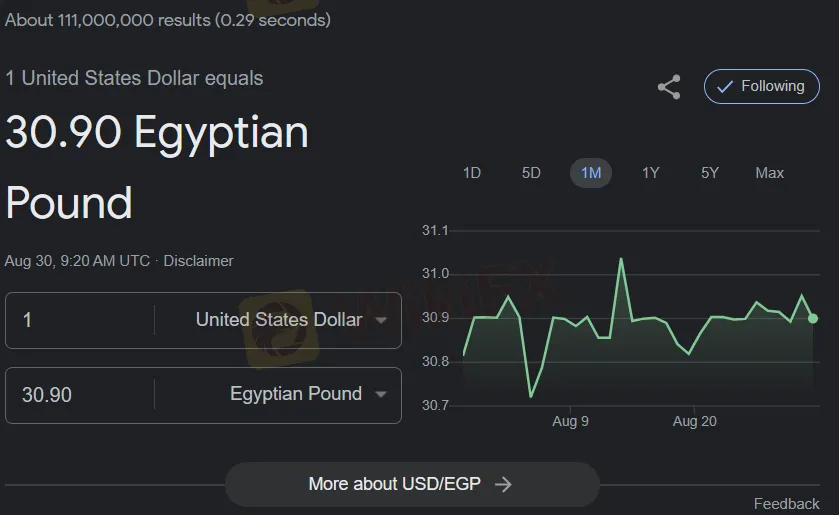
Task: Click the share icon
Action: 669,87
